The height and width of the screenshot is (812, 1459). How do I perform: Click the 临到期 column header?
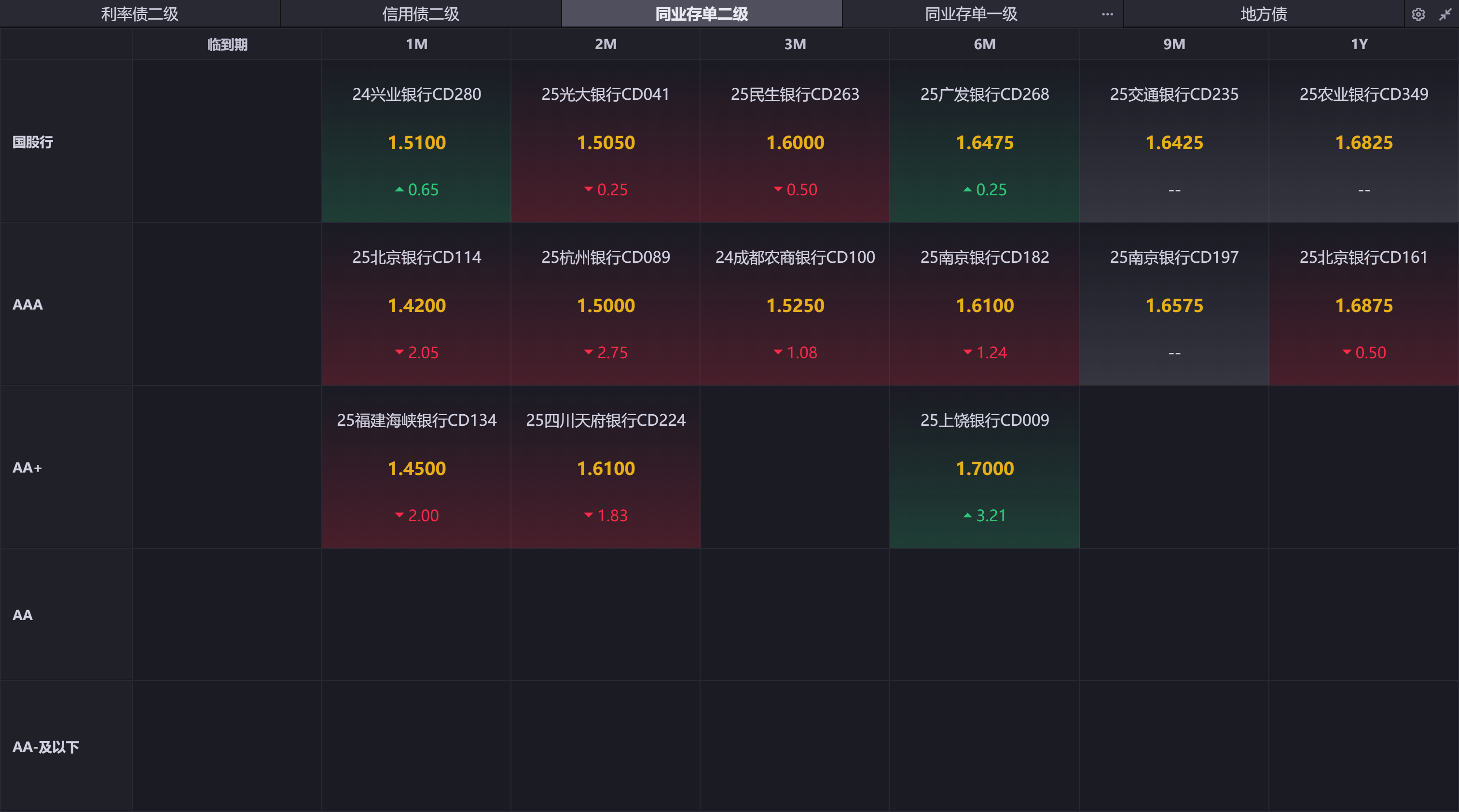click(x=227, y=44)
